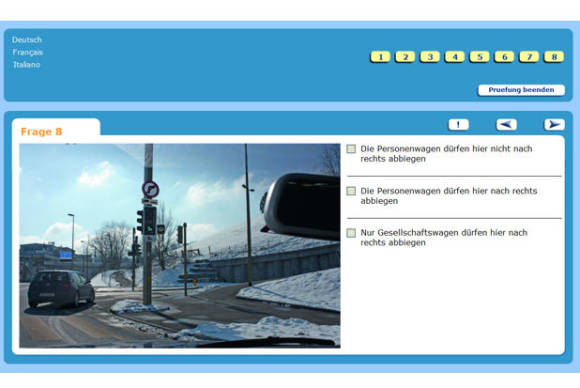Viewport: 580px width, 388px height.
Task: Select question 5 button
Action: [x=479, y=57]
